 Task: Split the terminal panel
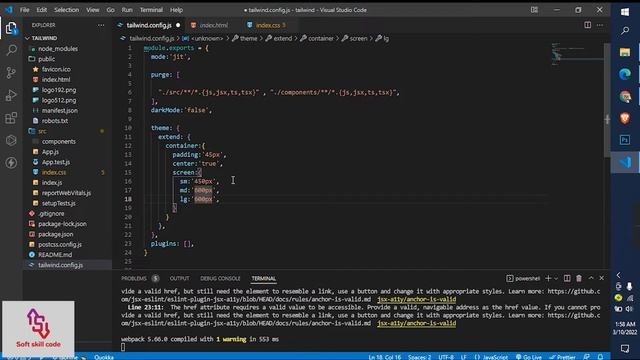[567, 278]
